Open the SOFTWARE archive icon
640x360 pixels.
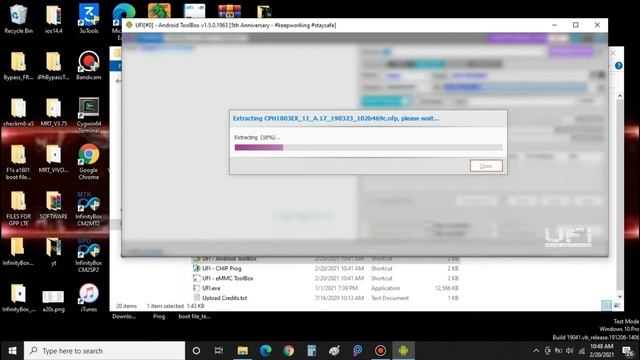point(53,205)
